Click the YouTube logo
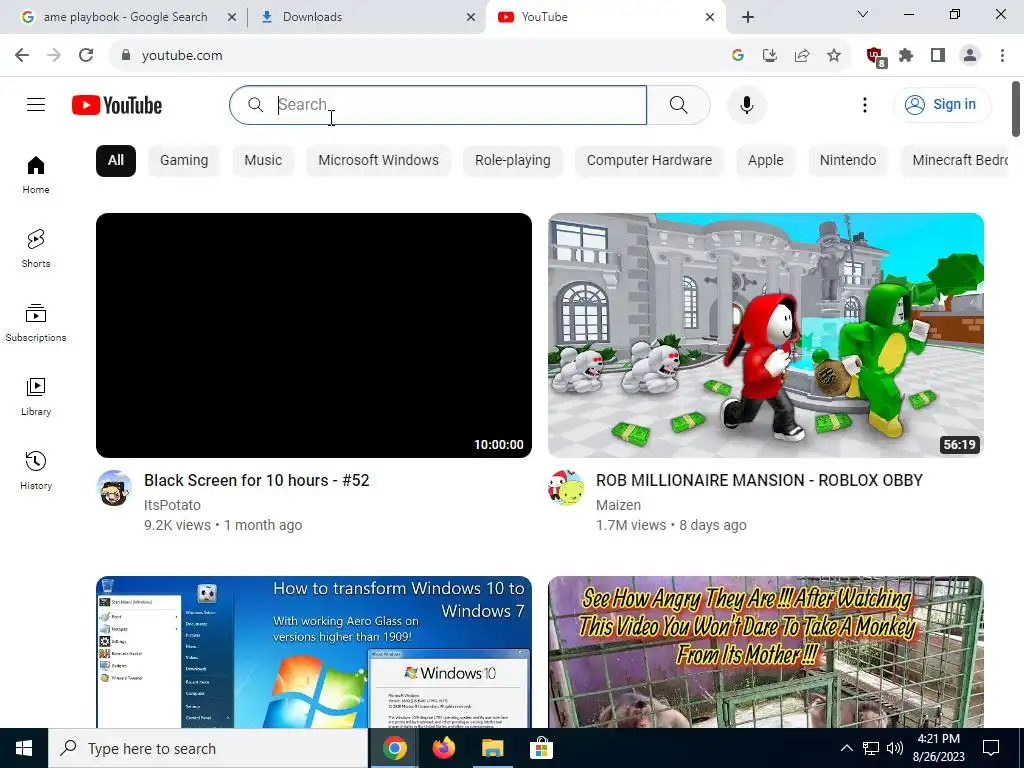The height and width of the screenshot is (768, 1024). click(x=117, y=105)
